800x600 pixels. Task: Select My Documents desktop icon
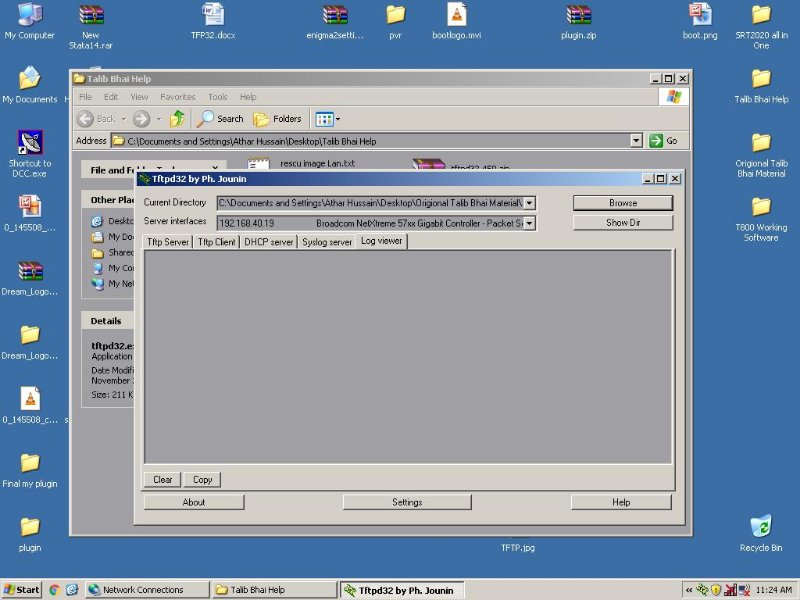30,85
